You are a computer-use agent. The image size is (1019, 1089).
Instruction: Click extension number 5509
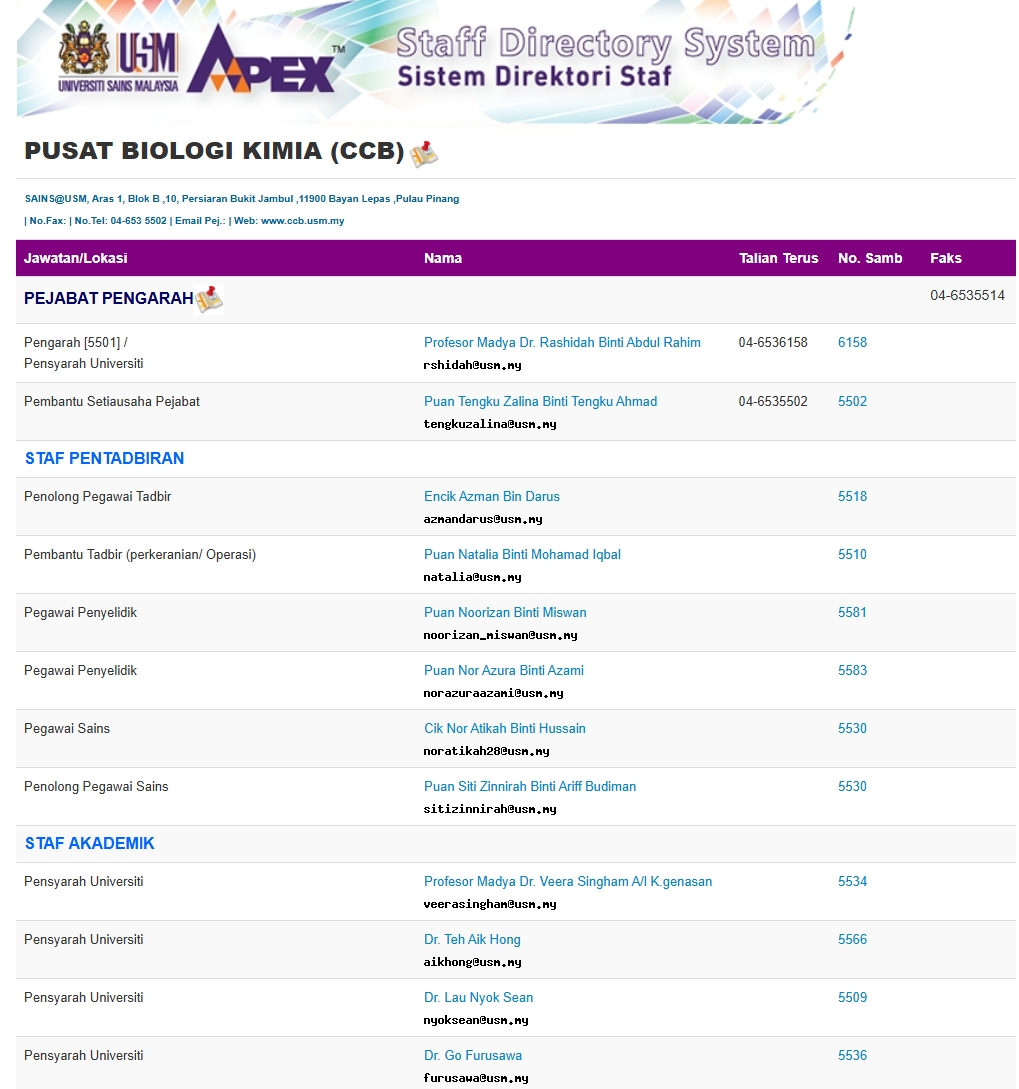coord(852,997)
